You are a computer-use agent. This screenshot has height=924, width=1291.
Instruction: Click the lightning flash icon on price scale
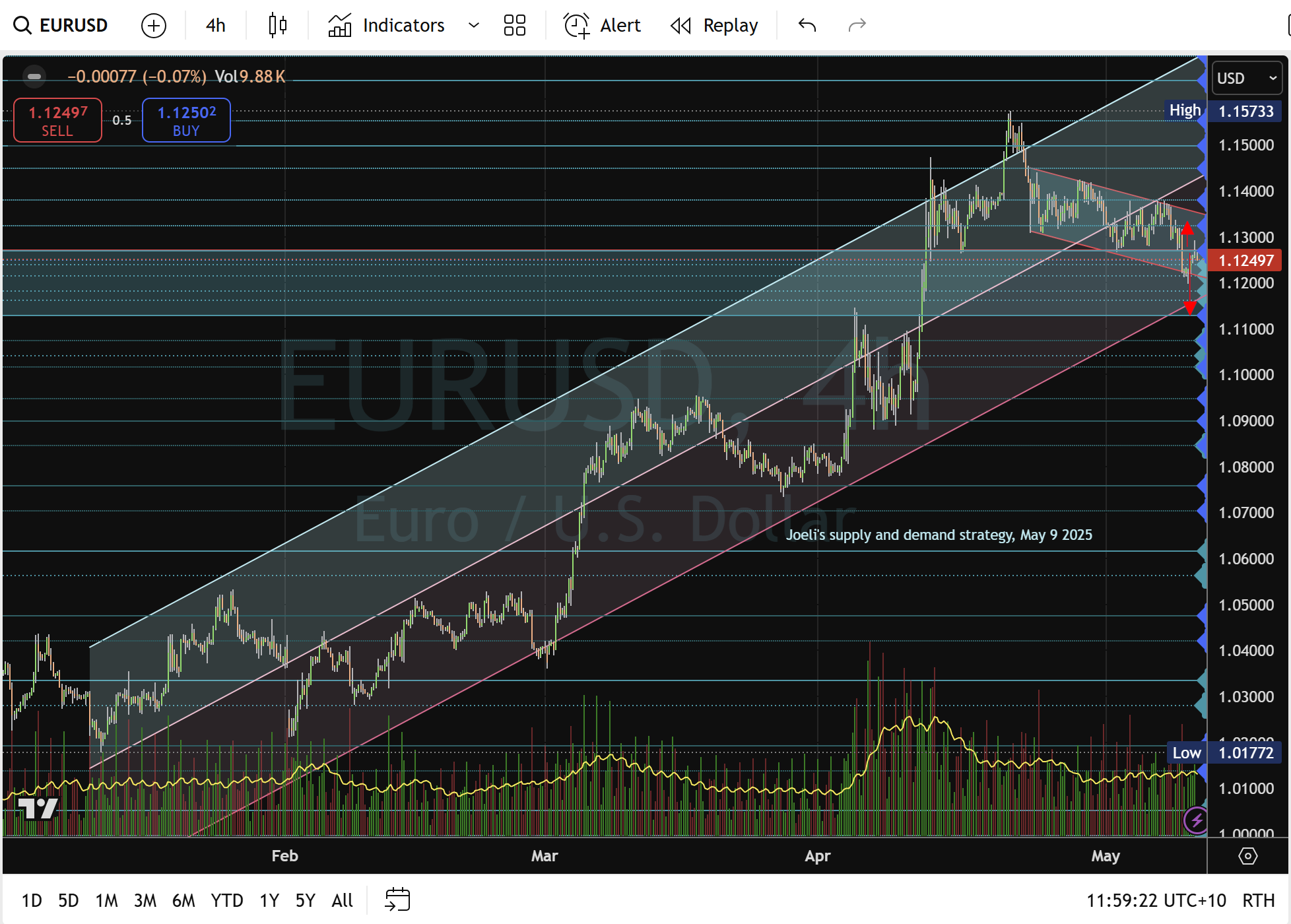(1196, 820)
